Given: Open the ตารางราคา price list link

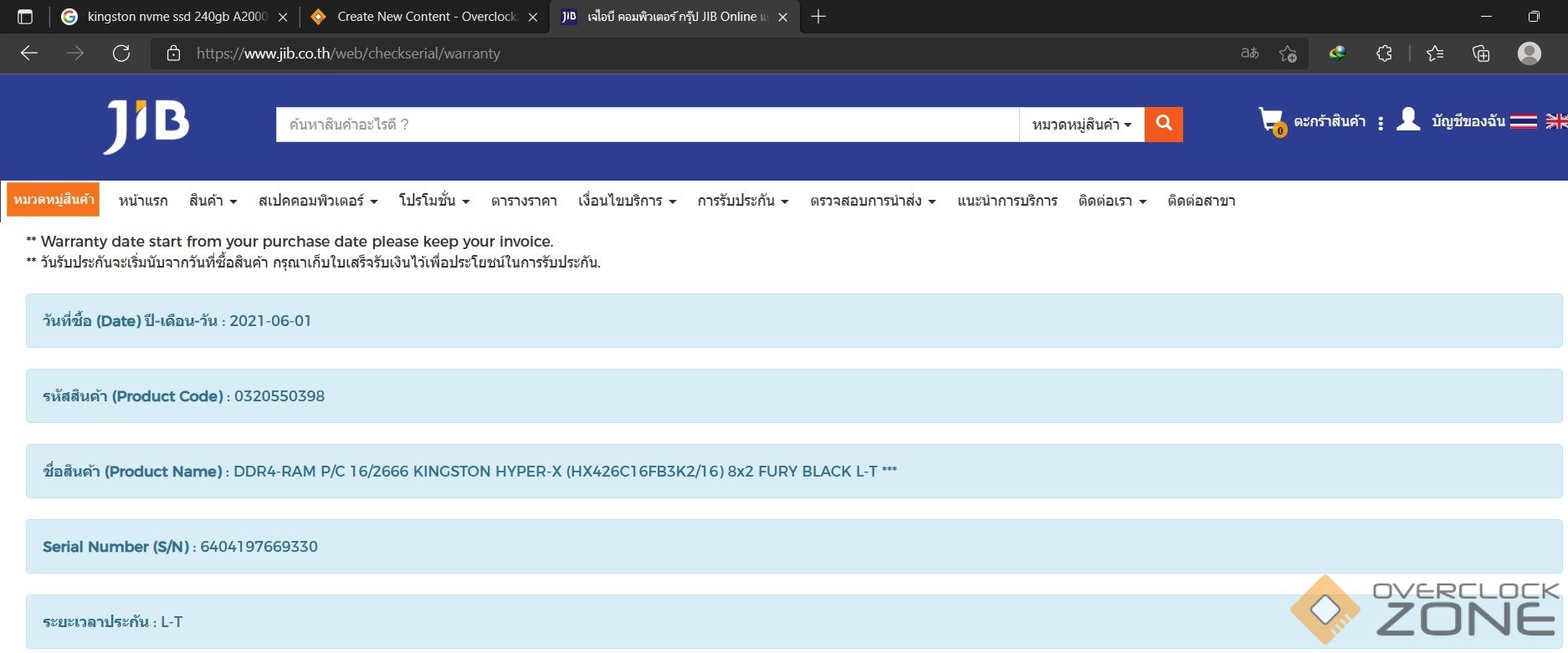Looking at the screenshot, I should click(x=524, y=201).
